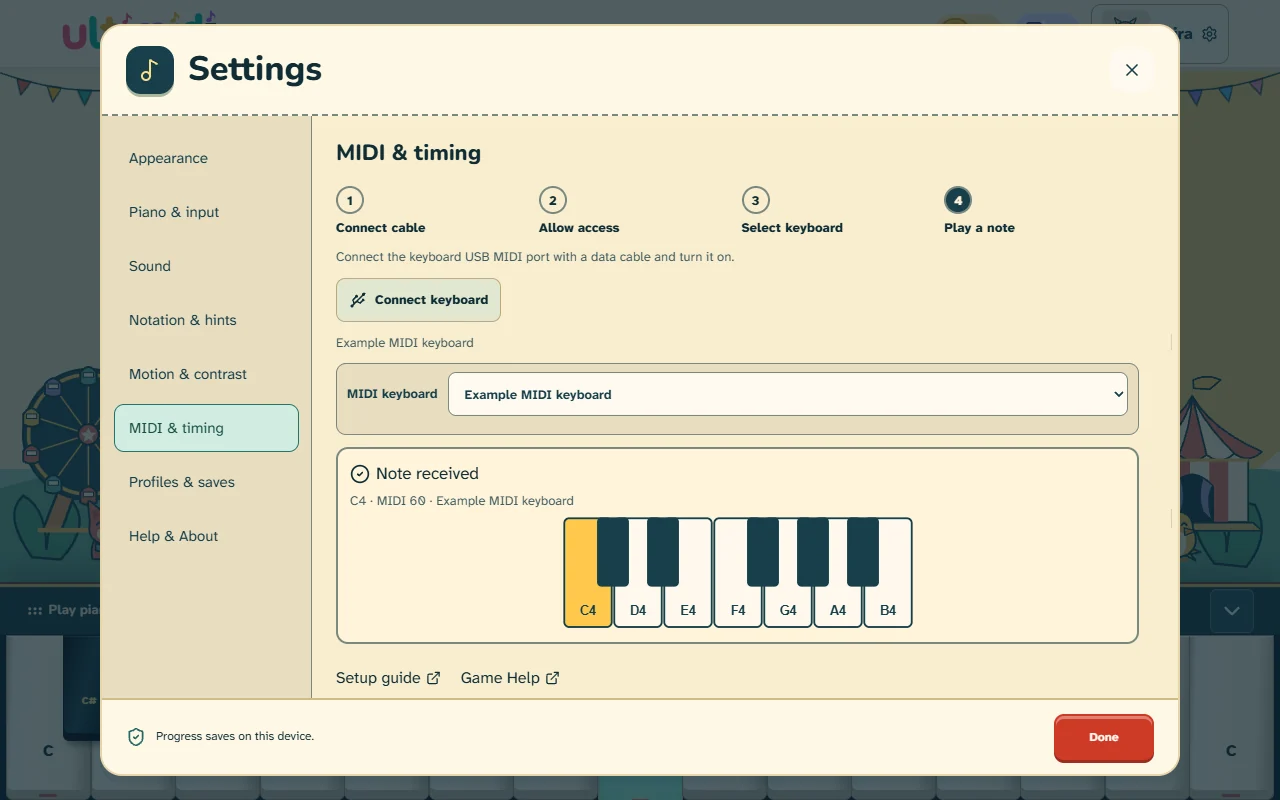Open the MIDI keyboard dropdown
This screenshot has height=800, width=1280.
(x=788, y=394)
